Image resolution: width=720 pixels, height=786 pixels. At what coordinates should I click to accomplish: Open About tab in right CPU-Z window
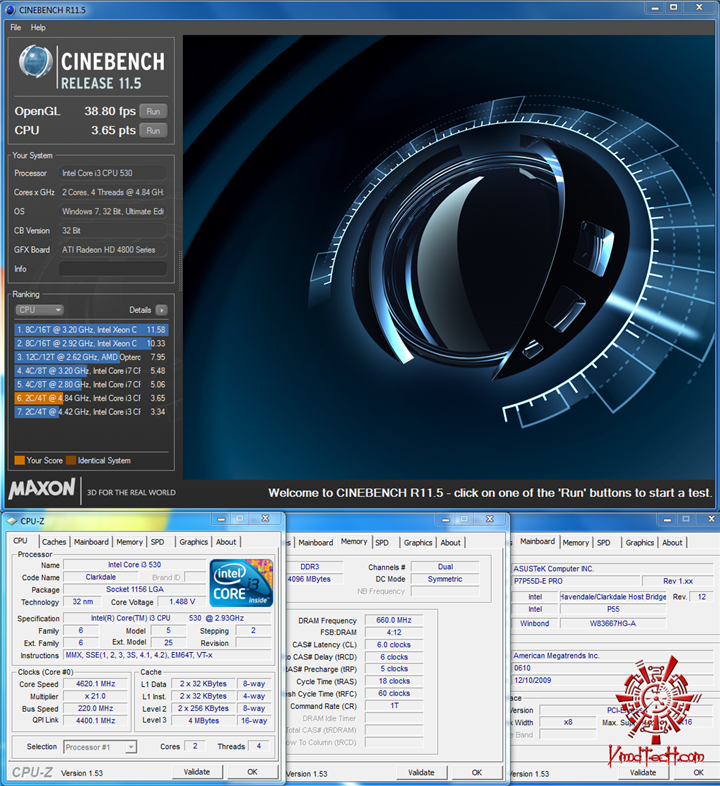(x=672, y=542)
